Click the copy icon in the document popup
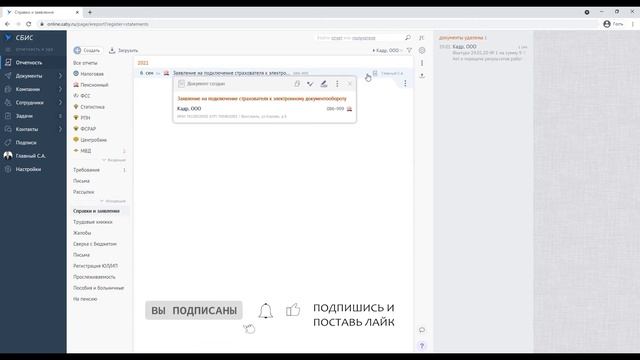This screenshot has height=360, width=640. pyautogui.click(x=297, y=84)
